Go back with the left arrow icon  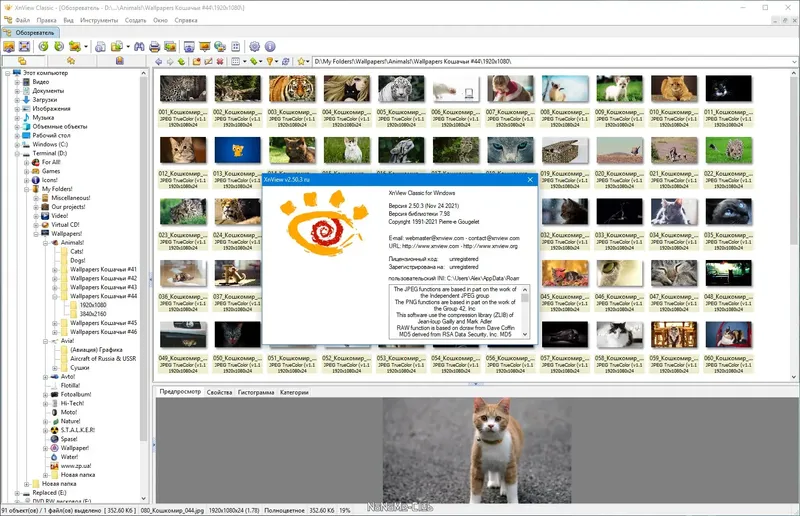160,62
